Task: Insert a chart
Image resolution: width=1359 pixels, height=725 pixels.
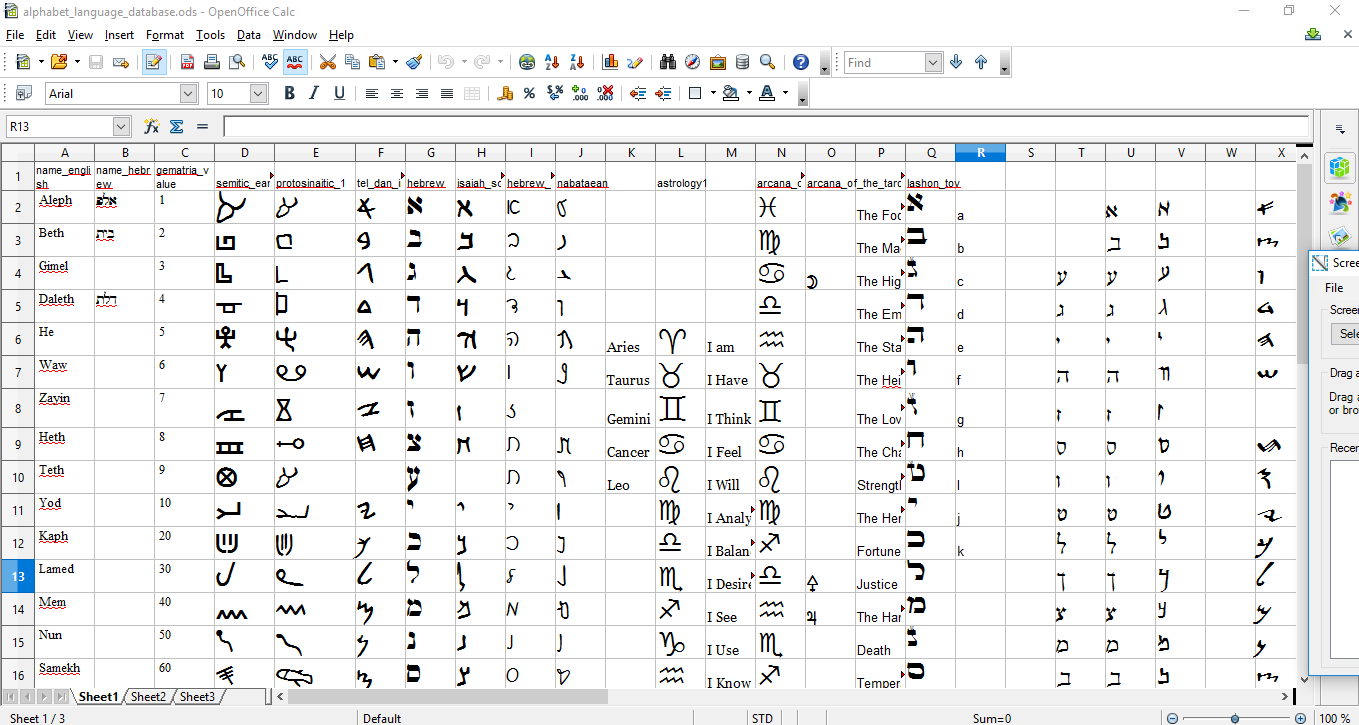Action: [610, 62]
